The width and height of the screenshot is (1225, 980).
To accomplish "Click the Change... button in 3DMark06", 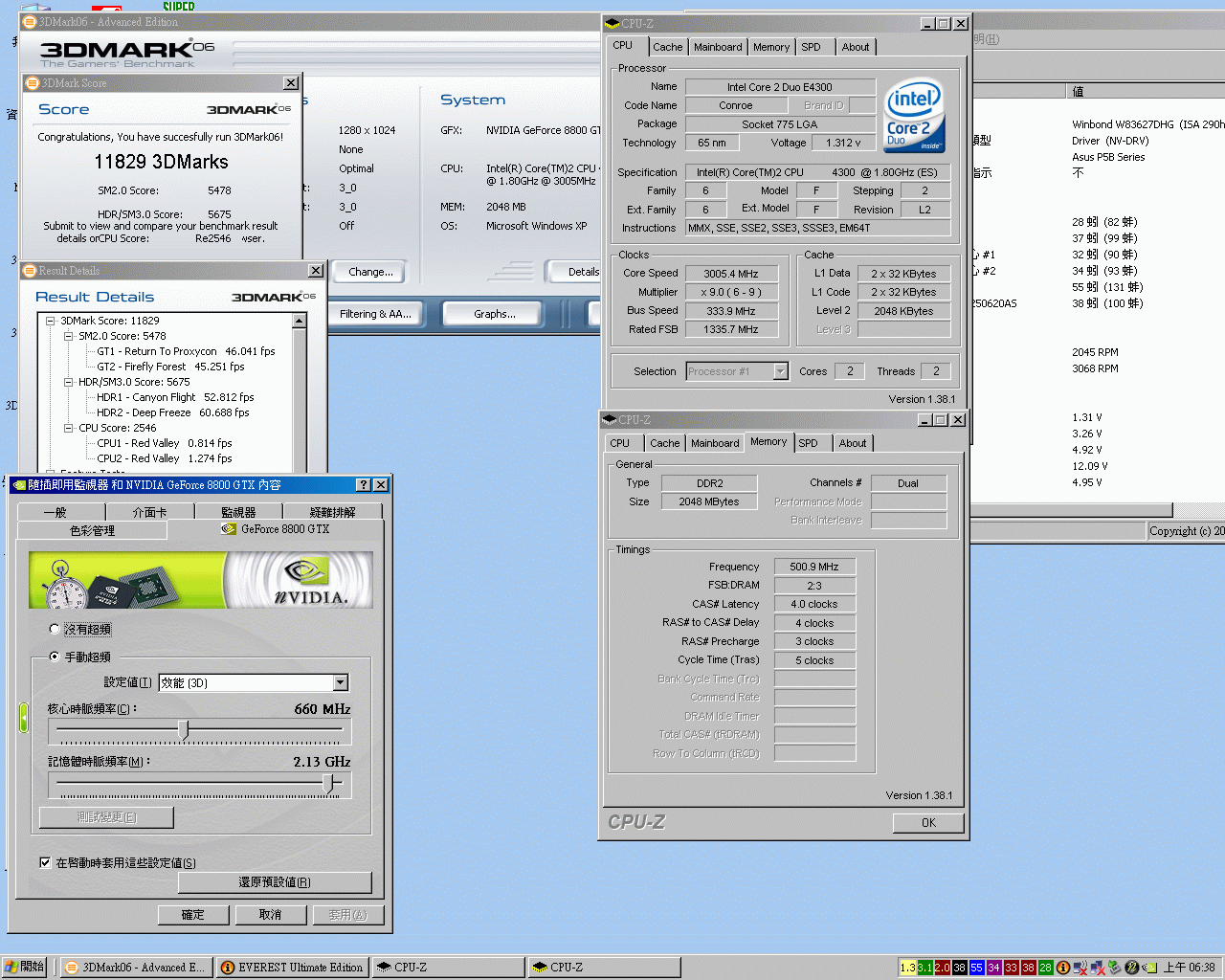I will [370, 272].
